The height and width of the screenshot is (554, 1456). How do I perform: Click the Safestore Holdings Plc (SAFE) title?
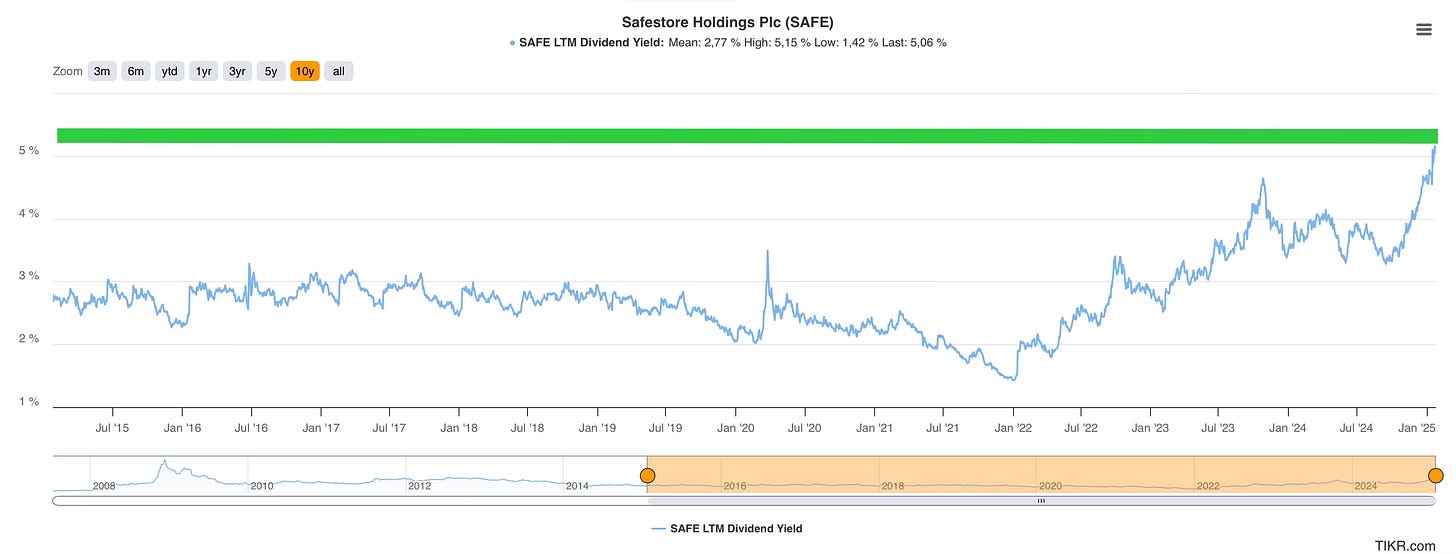click(728, 21)
